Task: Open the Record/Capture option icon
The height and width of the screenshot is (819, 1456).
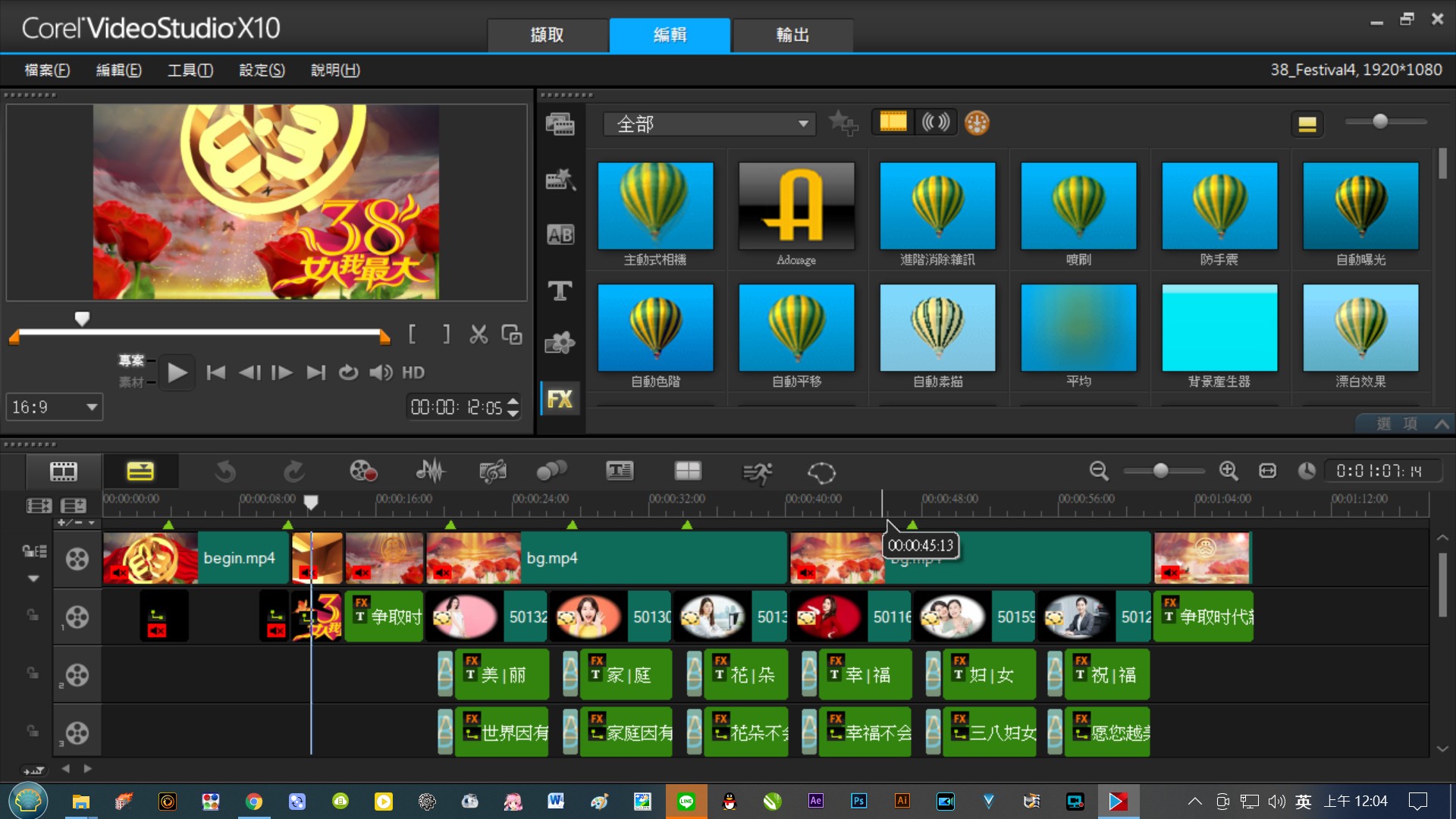Action: coord(363,472)
